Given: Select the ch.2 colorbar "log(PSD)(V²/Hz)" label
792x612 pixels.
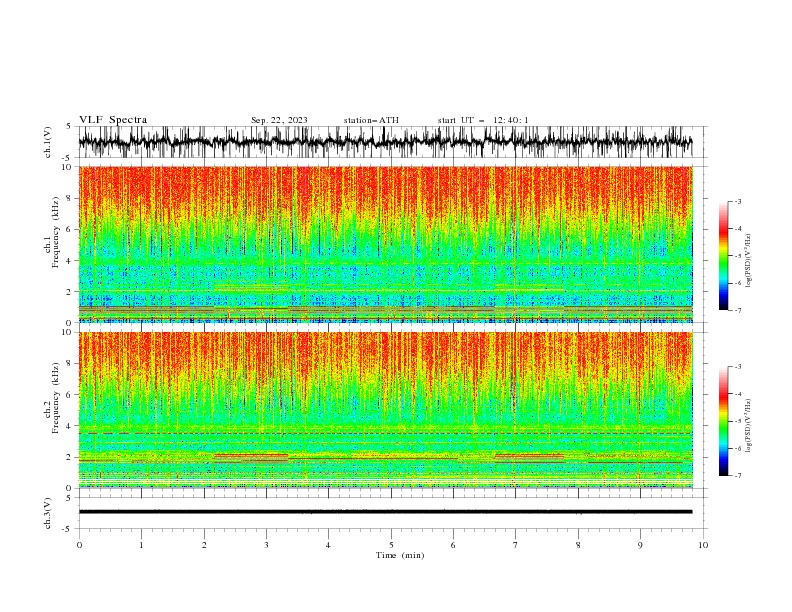Looking at the screenshot, I should point(748,426).
